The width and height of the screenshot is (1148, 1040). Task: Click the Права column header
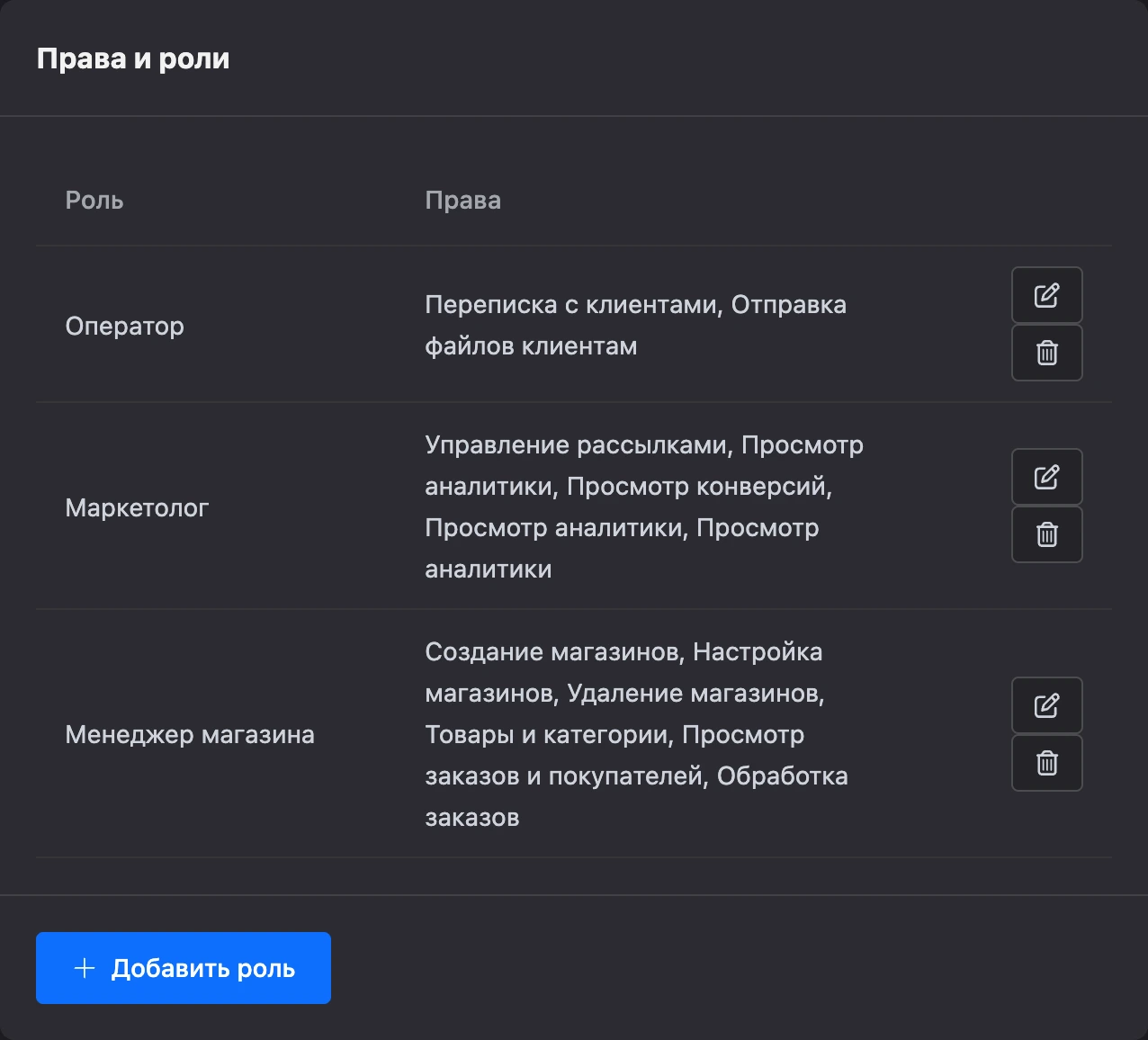462,200
